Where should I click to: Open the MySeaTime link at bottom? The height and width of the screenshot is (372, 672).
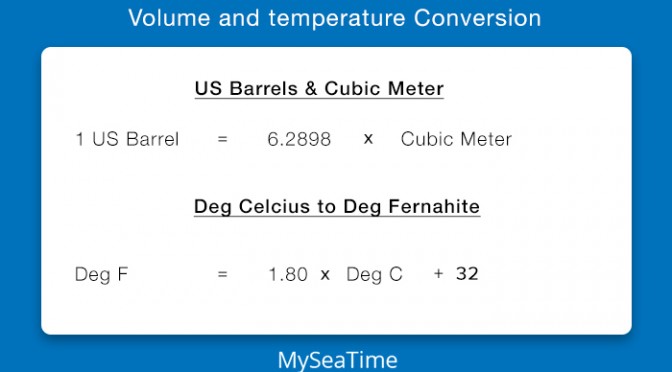point(337,359)
